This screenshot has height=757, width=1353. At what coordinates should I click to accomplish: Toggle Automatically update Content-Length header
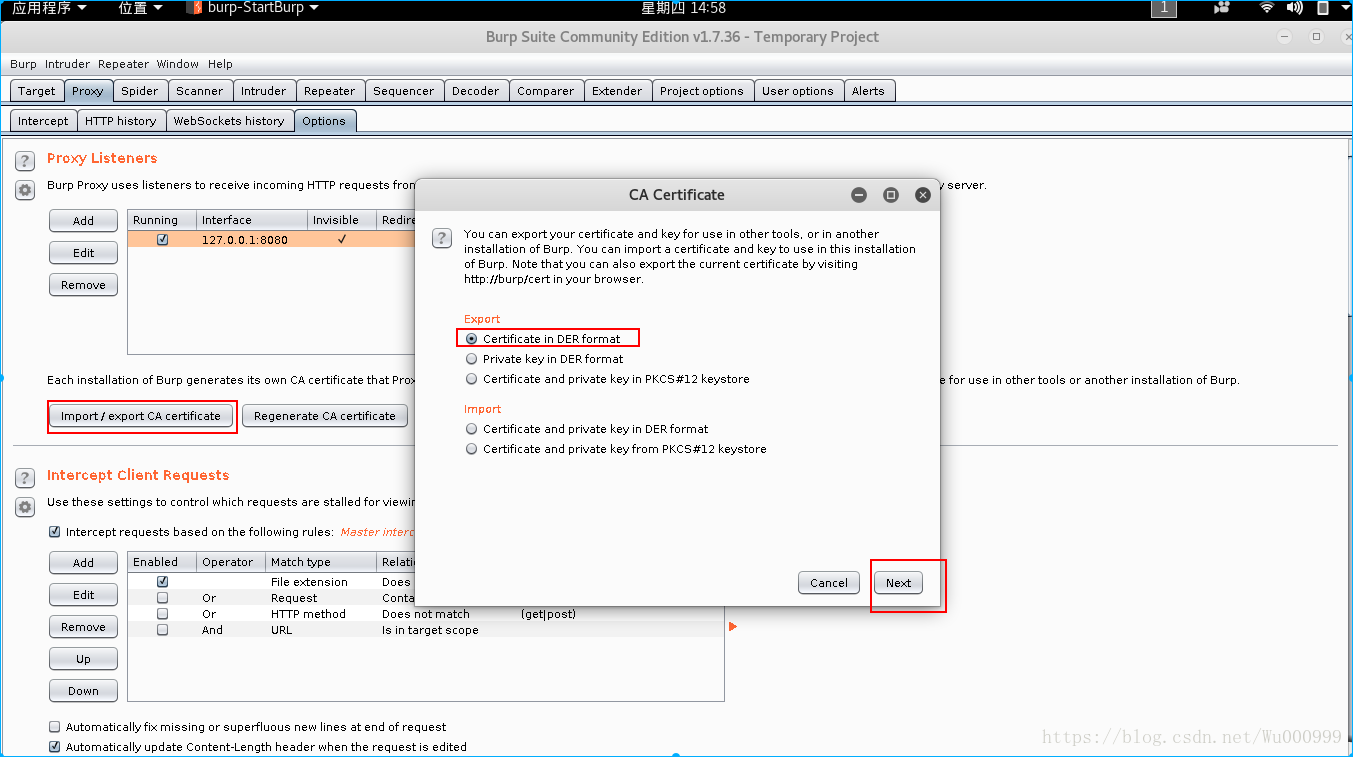55,747
